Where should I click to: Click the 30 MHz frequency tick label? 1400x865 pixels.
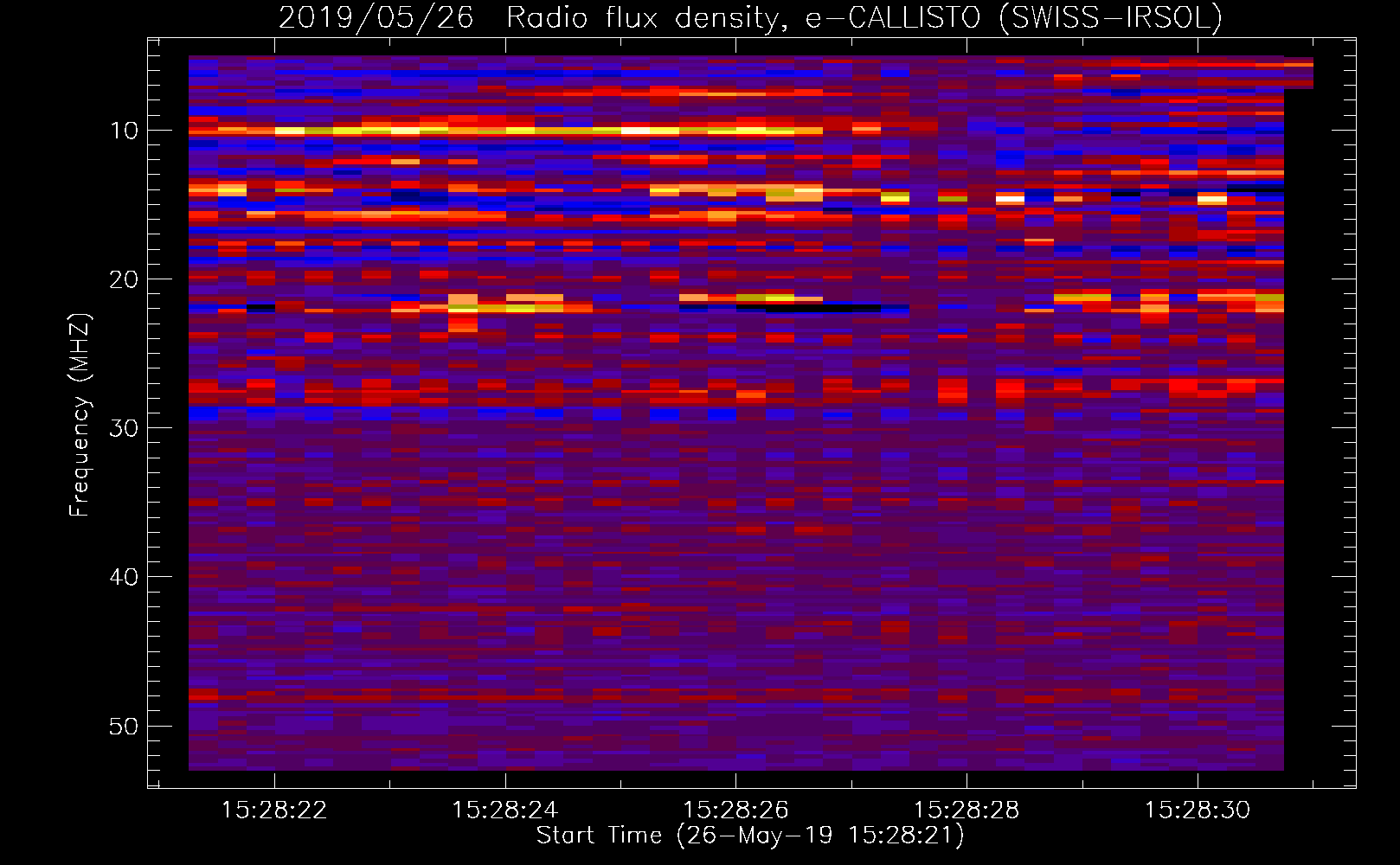(124, 428)
